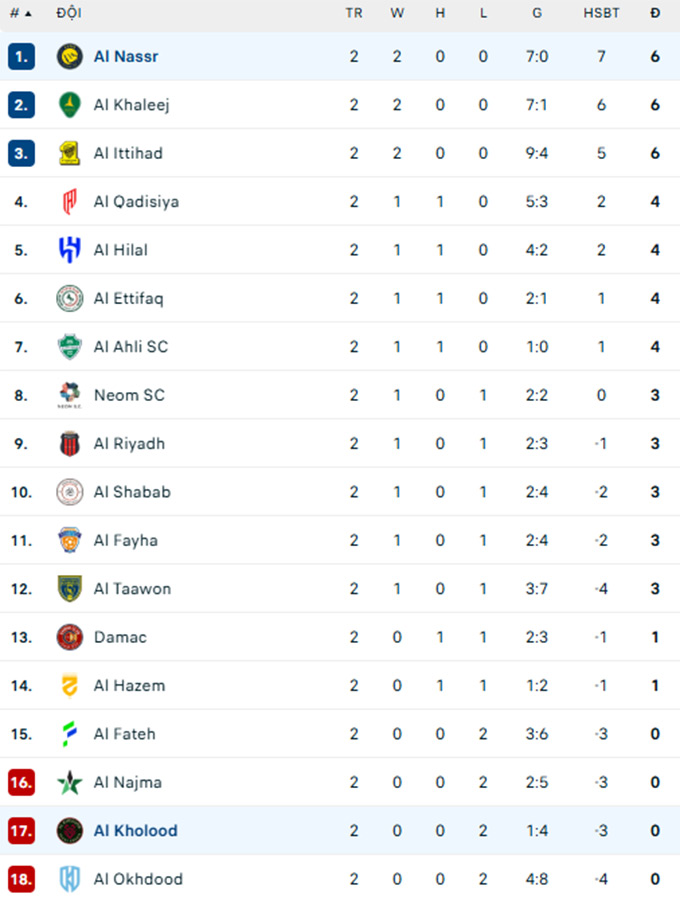Click the Al Nassr club logo
Viewport: 680px width, 902px height.
coord(69,57)
